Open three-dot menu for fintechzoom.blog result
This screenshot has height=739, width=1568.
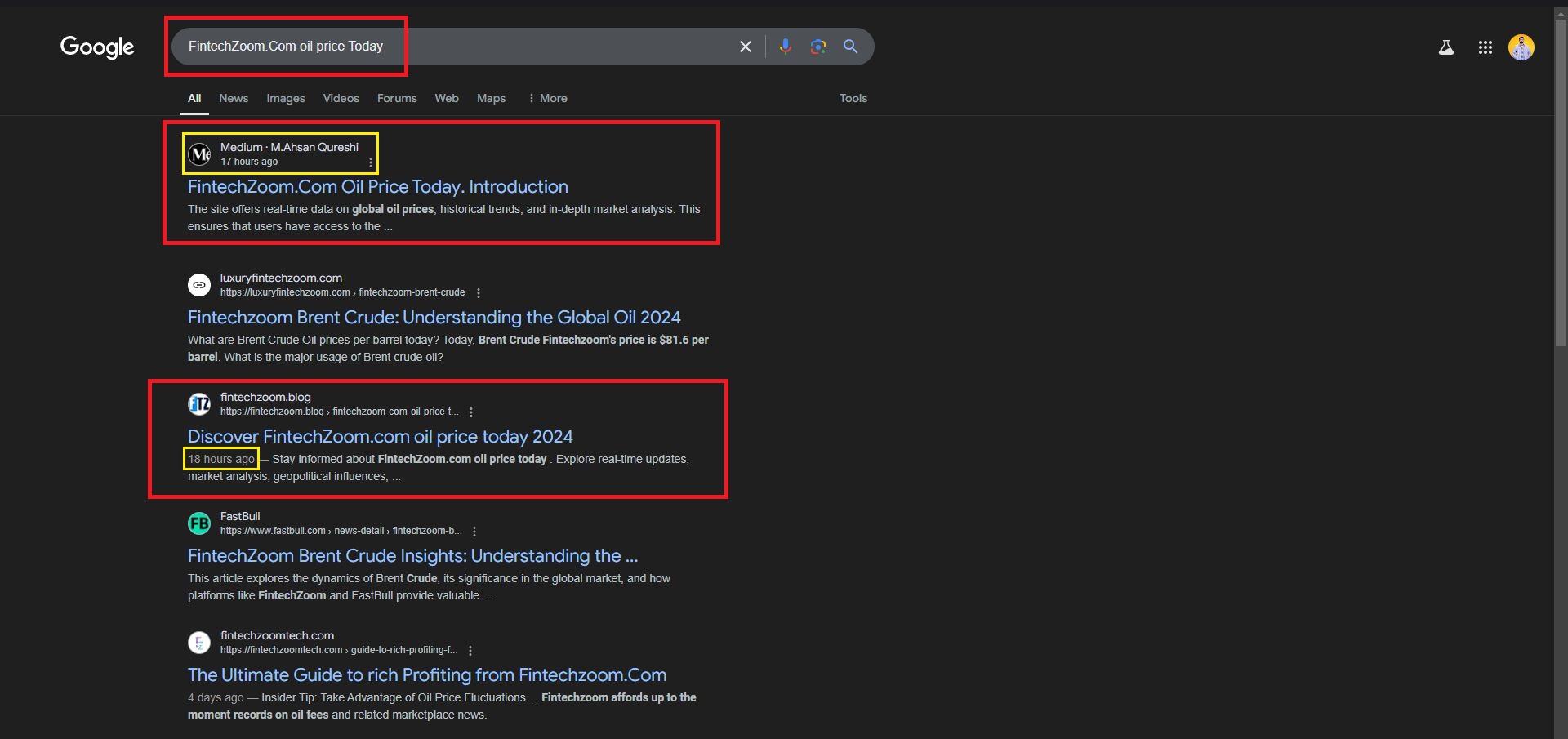[471, 412]
